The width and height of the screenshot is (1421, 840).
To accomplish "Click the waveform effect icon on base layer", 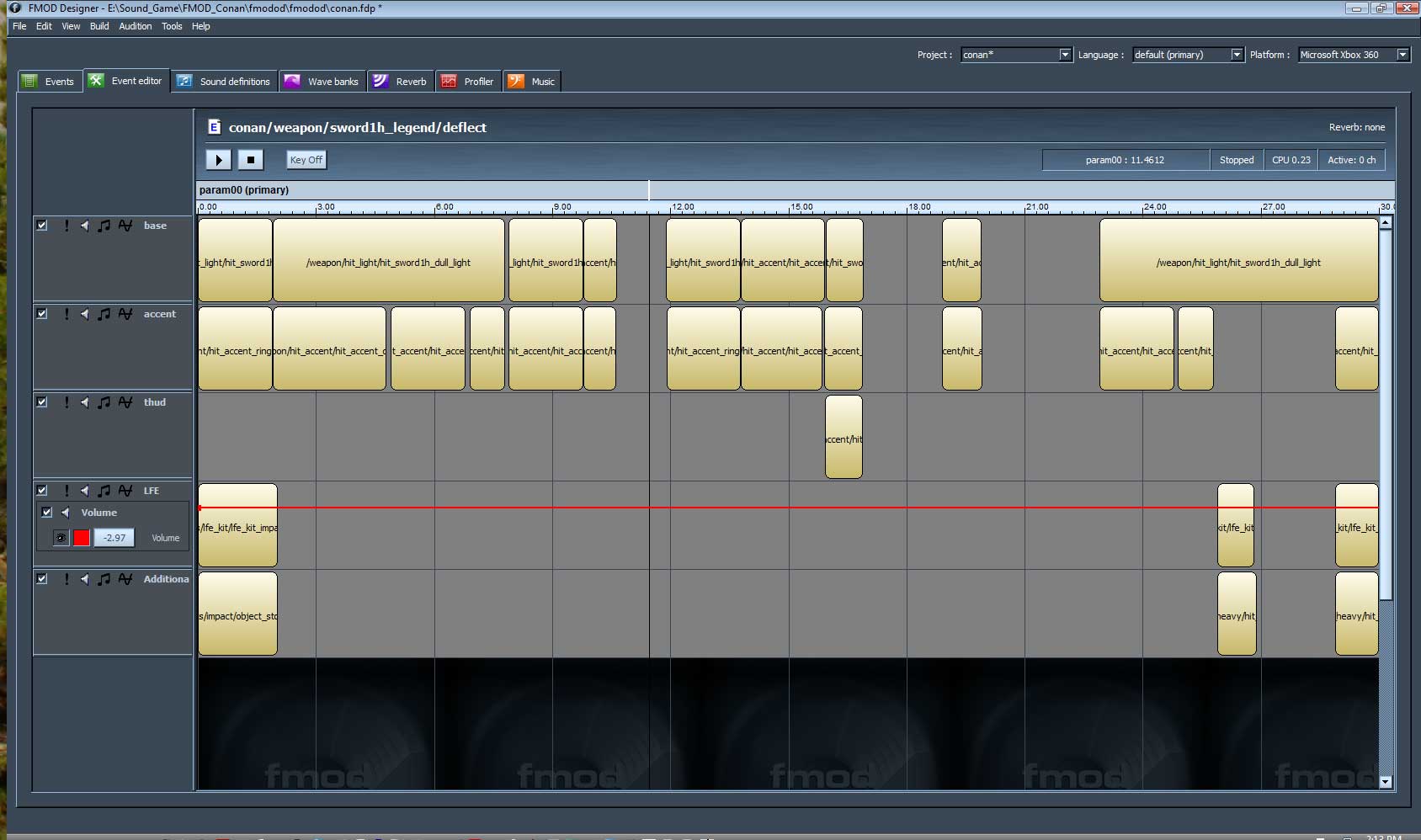I will 125,226.
